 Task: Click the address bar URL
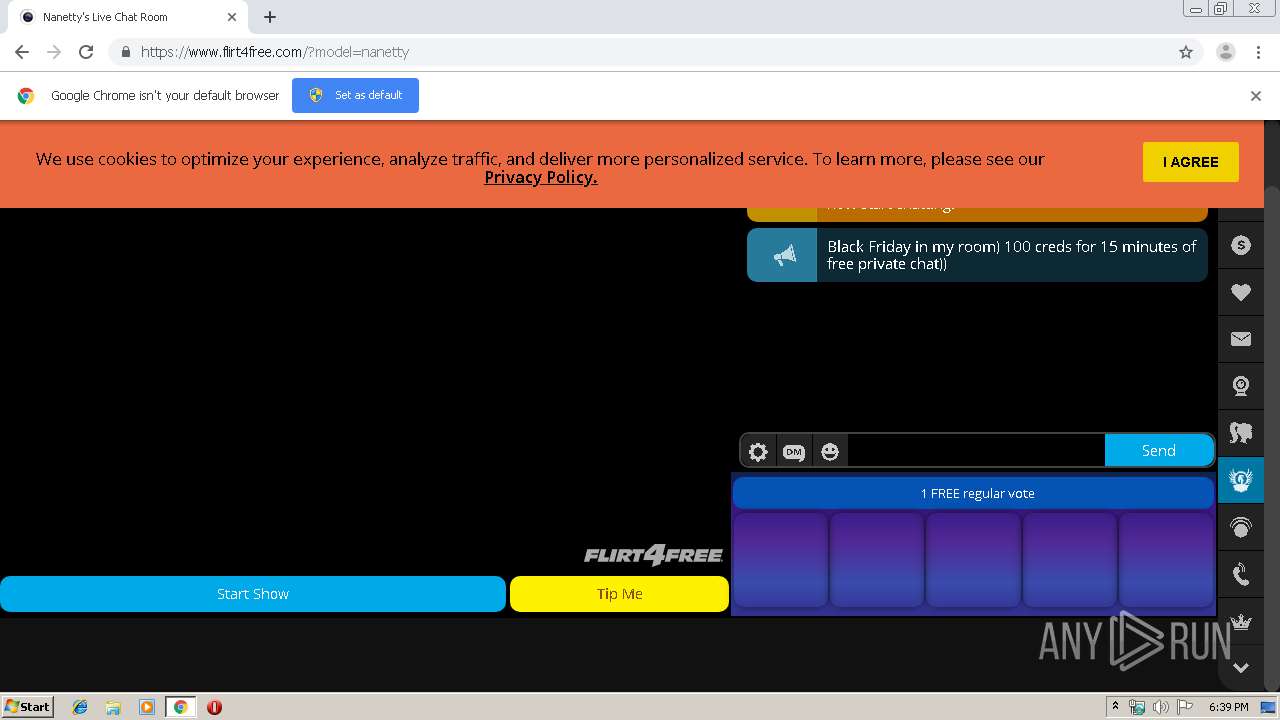pyautogui.click(x=275, y=52)
